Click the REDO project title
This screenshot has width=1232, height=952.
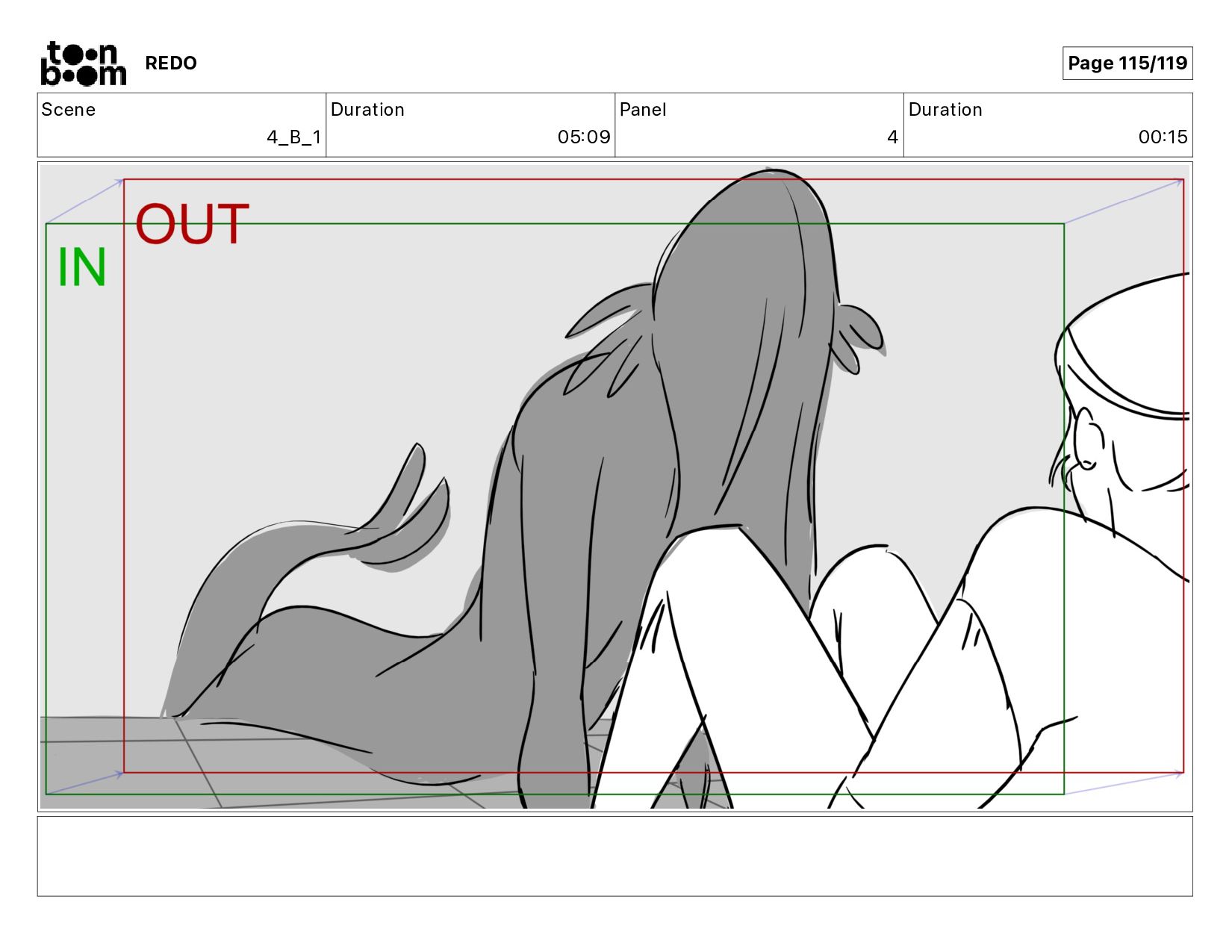[171, 63]
